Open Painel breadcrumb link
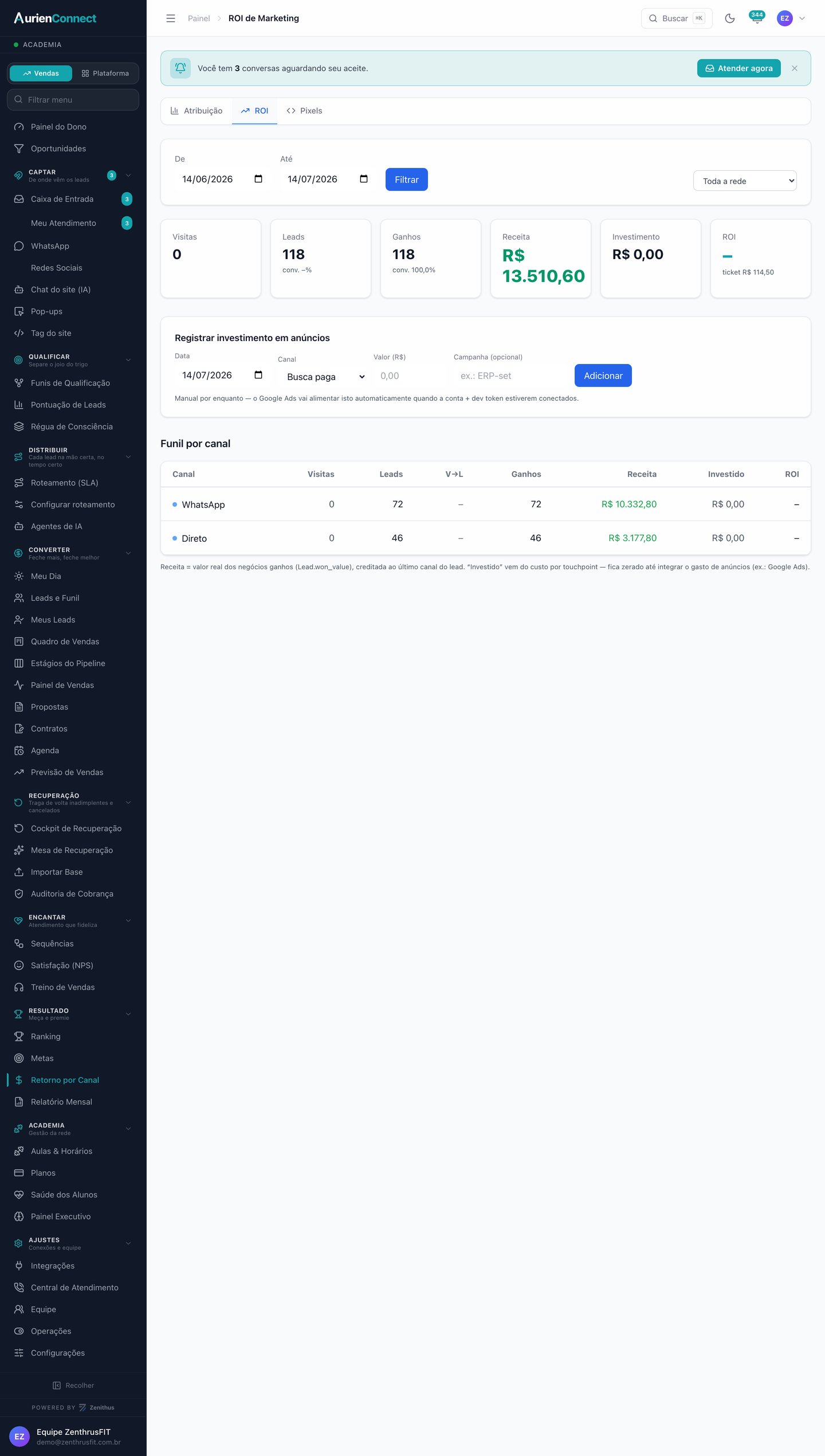 click(199, 18)
